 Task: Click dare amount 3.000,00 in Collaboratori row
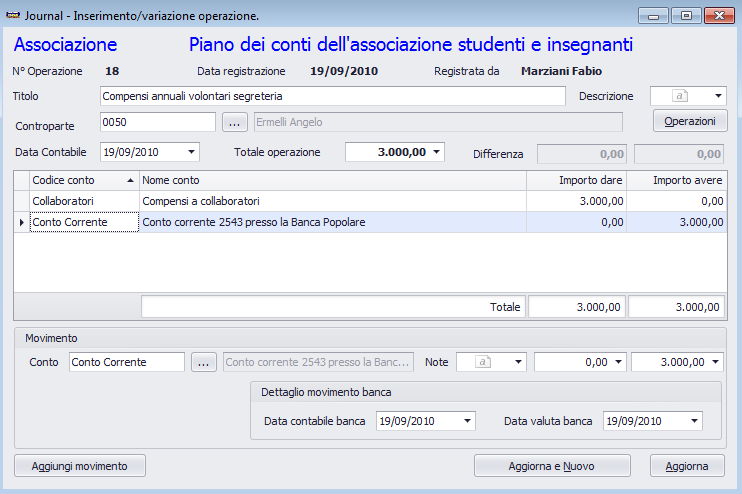pyautogui.click(x=576, y=201)
